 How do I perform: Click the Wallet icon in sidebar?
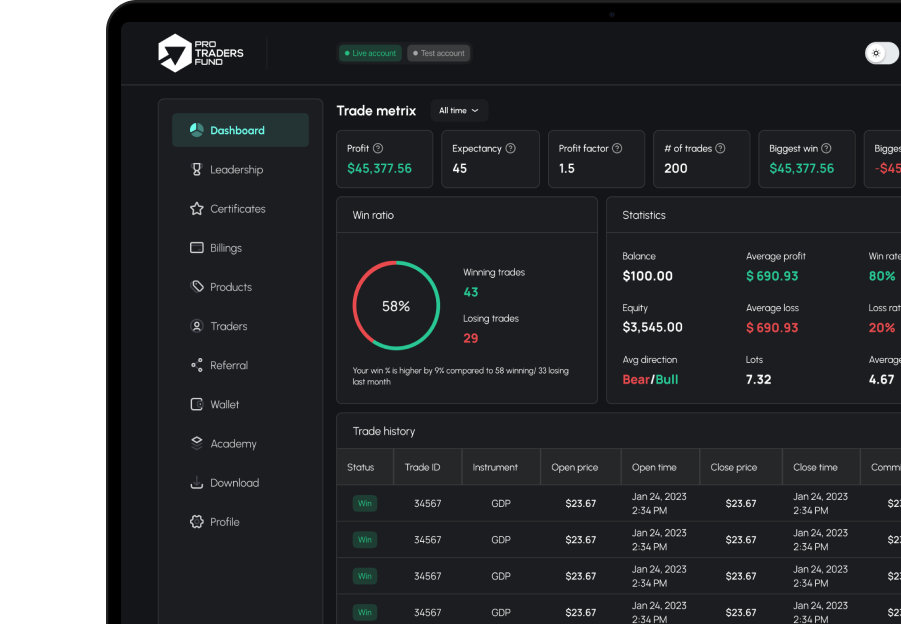[x=196, y=404]
